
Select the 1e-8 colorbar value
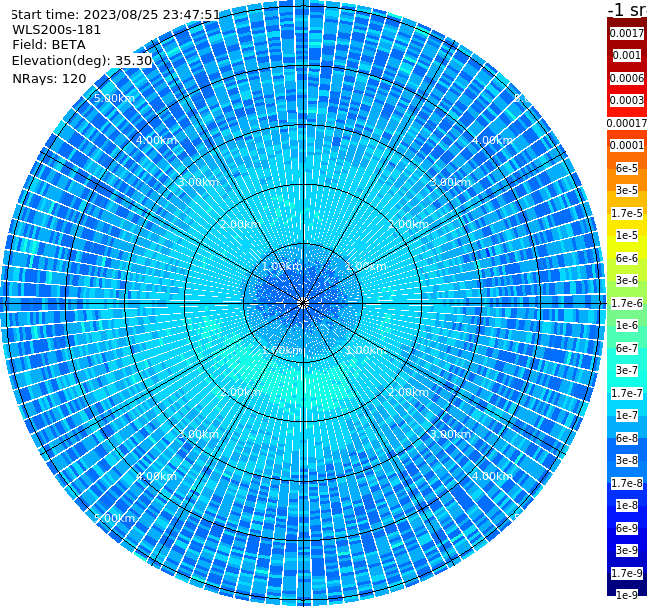coord(627,505)
